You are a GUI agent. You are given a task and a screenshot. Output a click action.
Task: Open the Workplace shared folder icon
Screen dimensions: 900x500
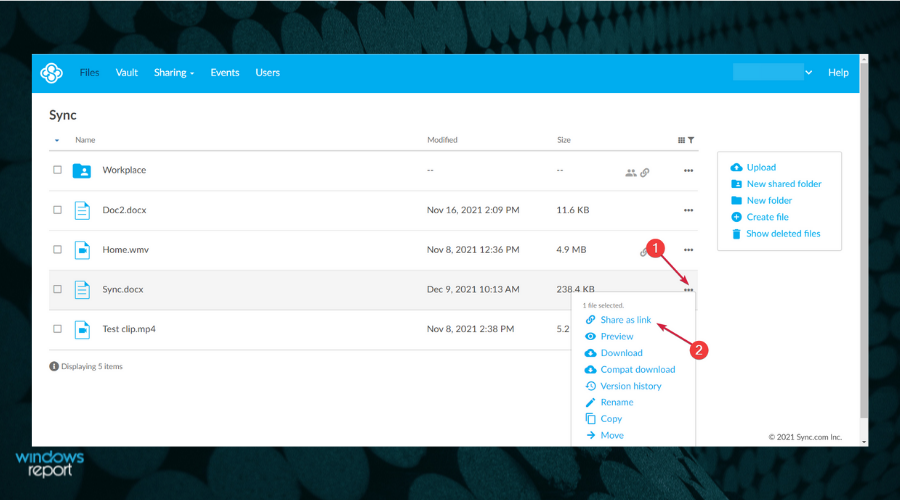(82, 170)
